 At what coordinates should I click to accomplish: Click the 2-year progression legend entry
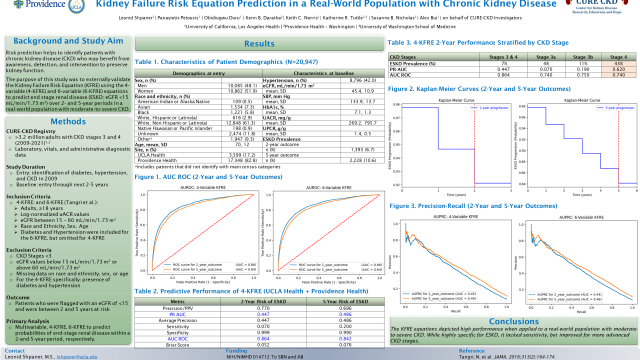click(490, 108)
